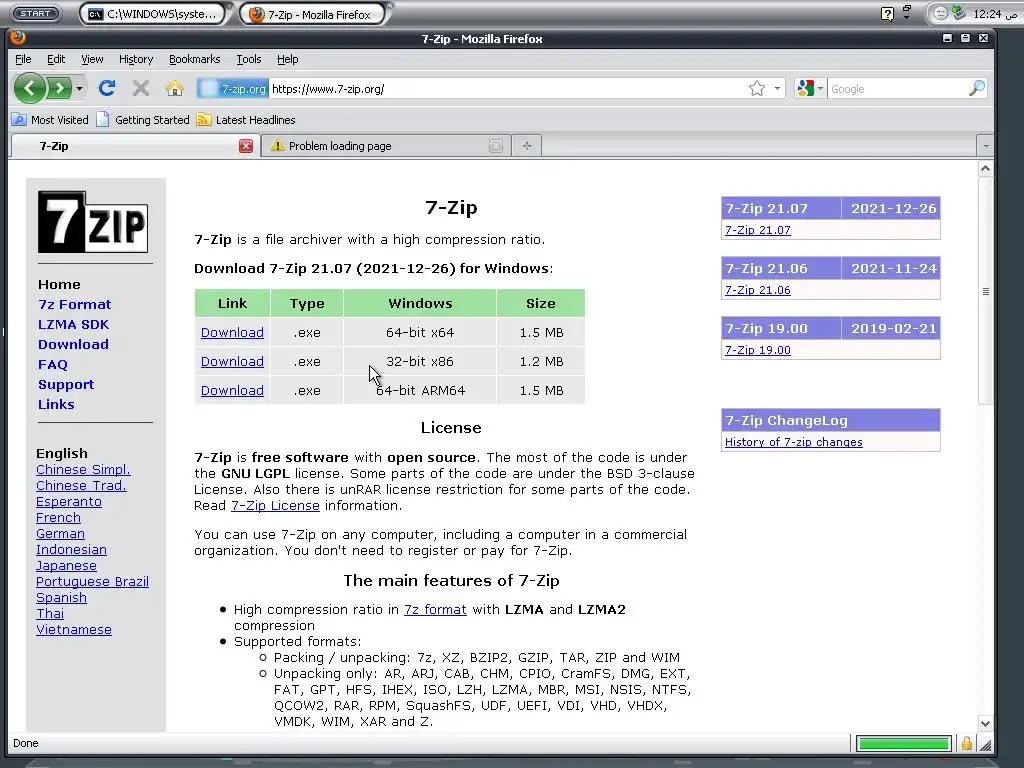This screenshot has width=1024, height=768.
Task: Open the Getting Started bookmark
Action: [x=143, y=120]
